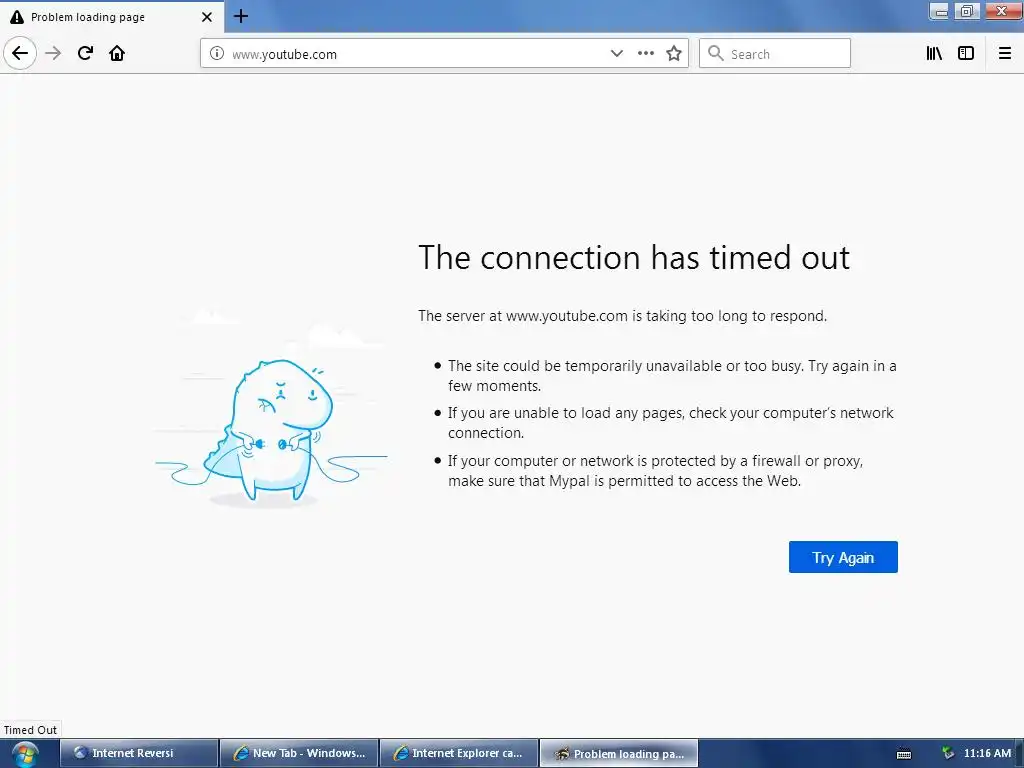Bookmark this page with the star

point(674,54)
